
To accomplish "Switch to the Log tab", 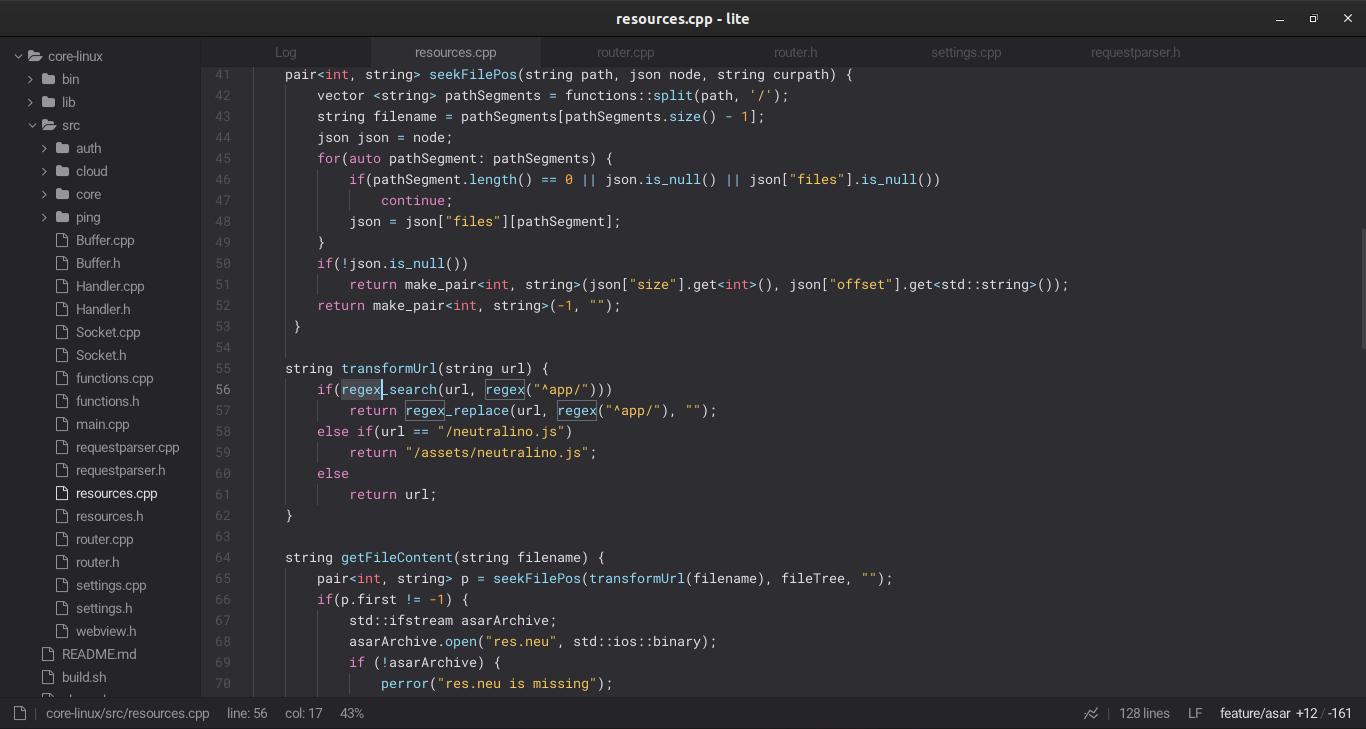I will [286, 52].
